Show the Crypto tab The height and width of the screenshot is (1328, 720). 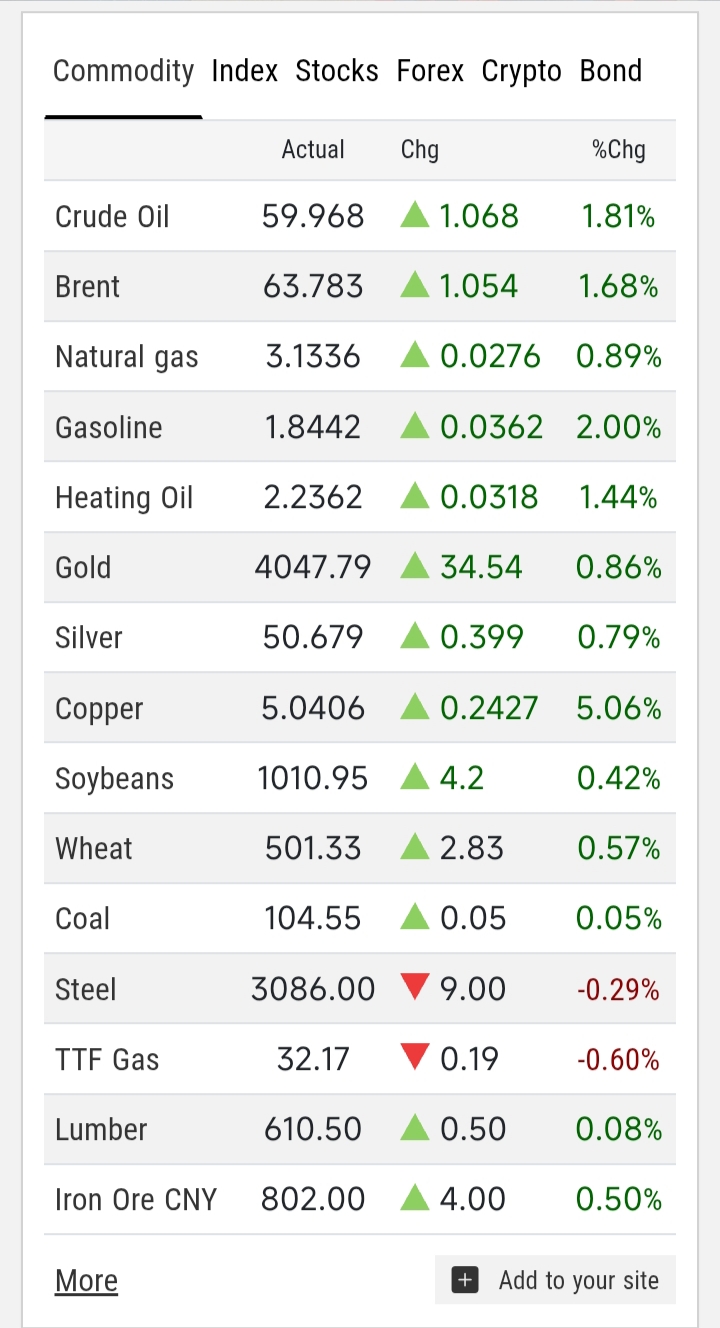pyautogui.click(x=521, y=71)
